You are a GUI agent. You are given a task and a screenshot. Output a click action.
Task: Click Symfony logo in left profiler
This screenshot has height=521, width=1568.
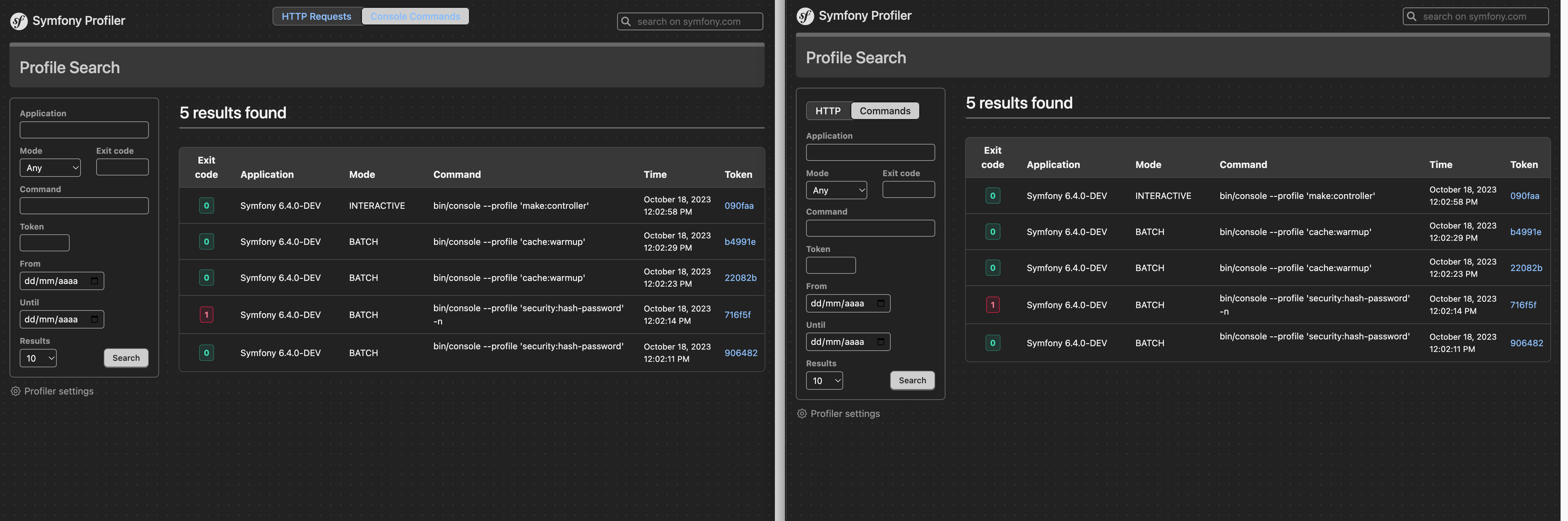(x=19, y=21)
